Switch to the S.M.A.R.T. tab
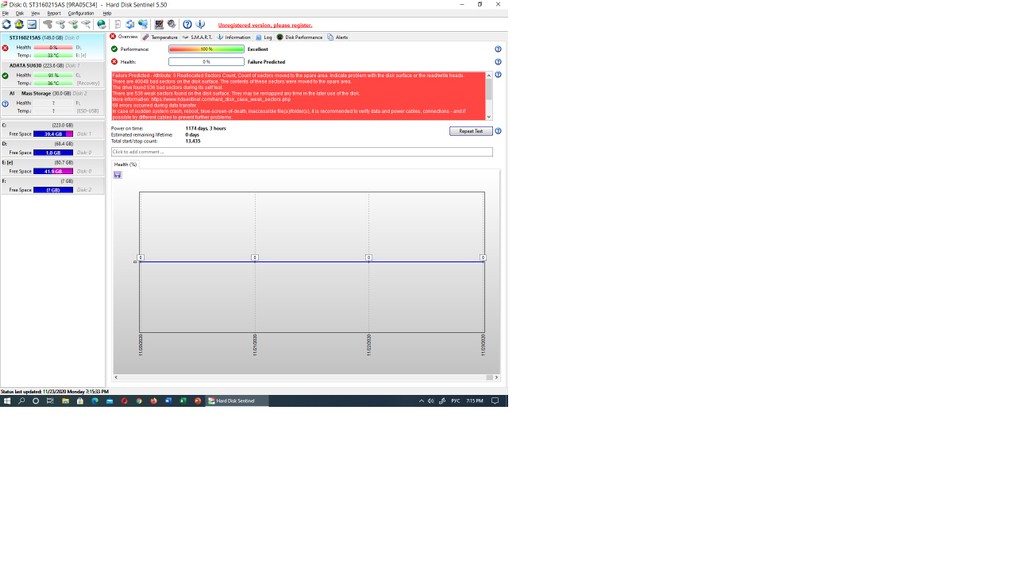This screenshot has height=572, width=1024. [197, 37]
